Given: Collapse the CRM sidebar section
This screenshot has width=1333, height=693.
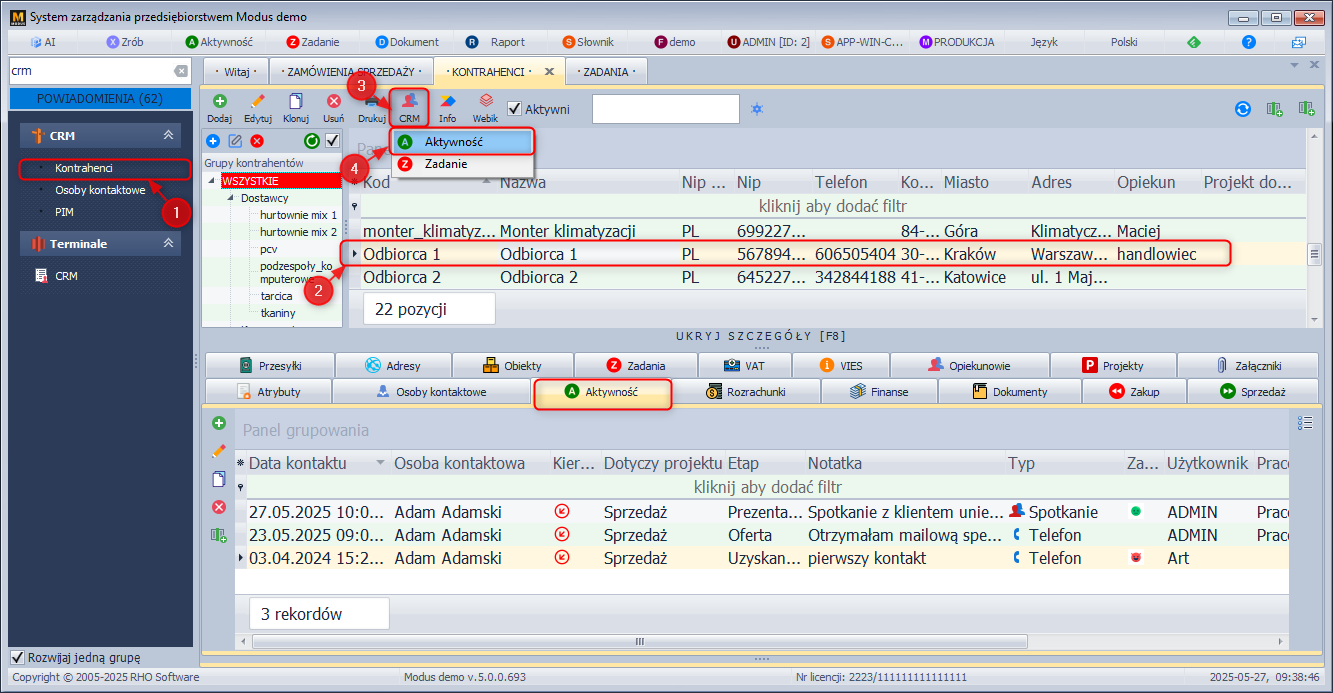Looking at the screenshot, I should pos(168,135).
